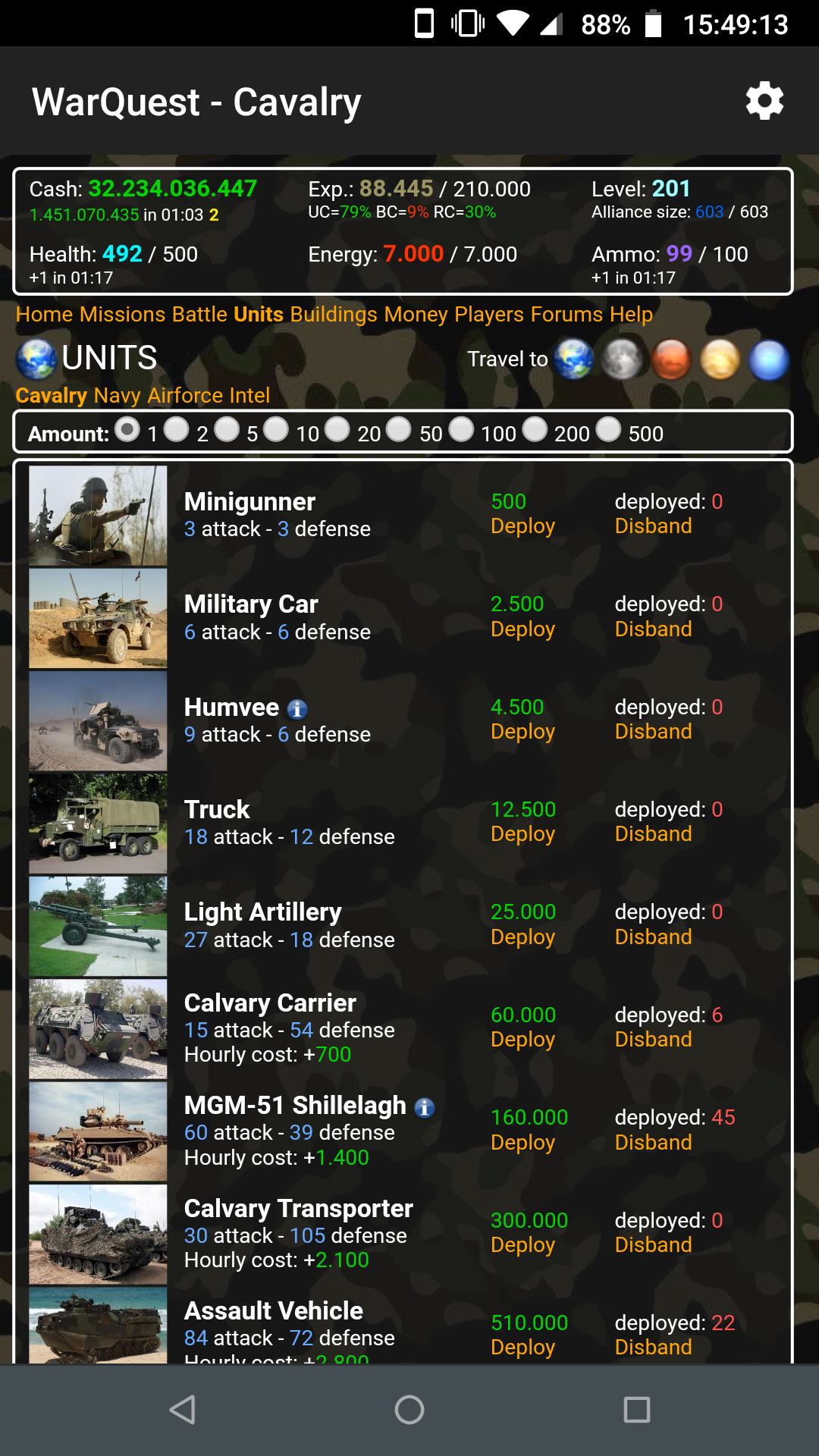Travel to the red Mars icon
The width and height of the screenshot is (819, 1456).
coord(671,359)
